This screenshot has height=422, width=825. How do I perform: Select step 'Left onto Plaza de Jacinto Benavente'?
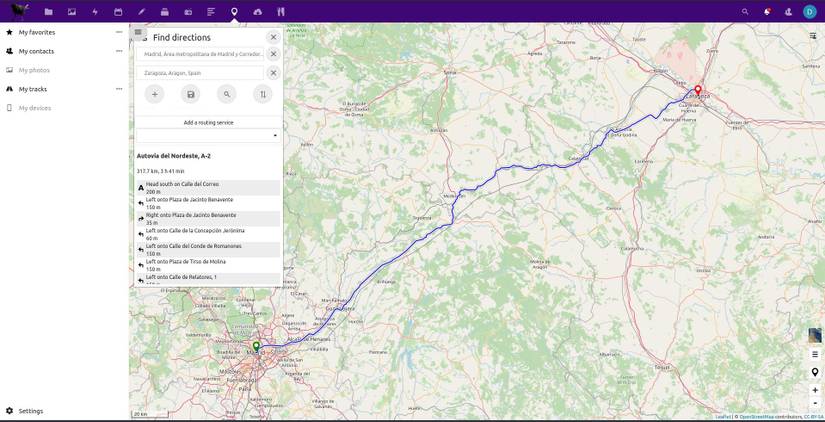[208, 203]
